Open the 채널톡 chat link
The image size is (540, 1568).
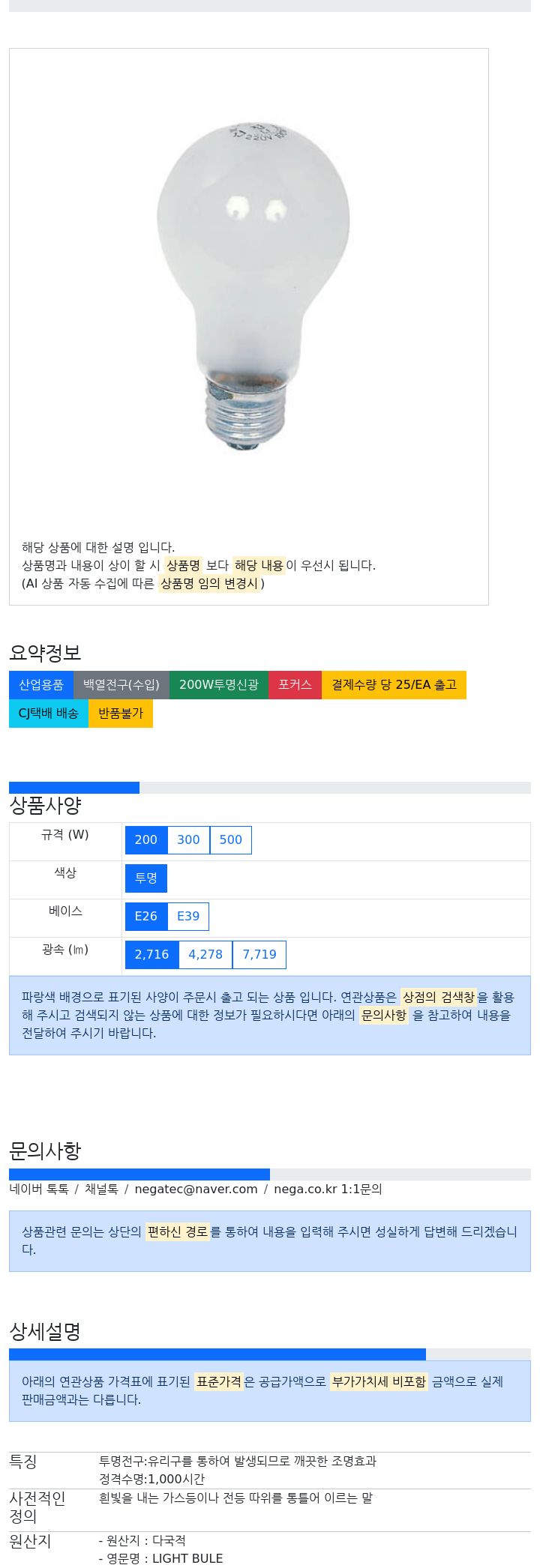click(x=101, y=1189)
